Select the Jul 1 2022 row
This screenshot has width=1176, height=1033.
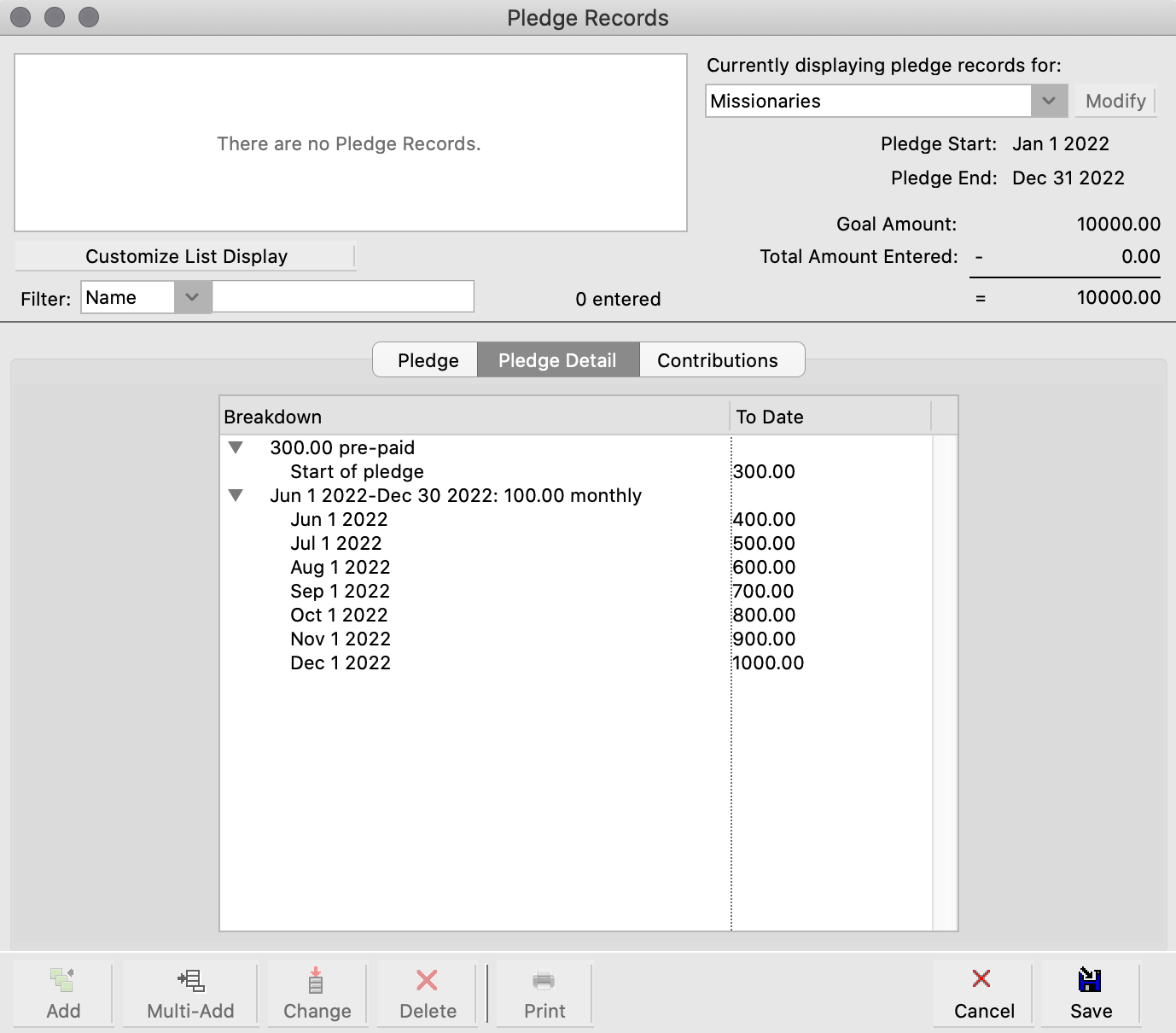click(576, 543)
